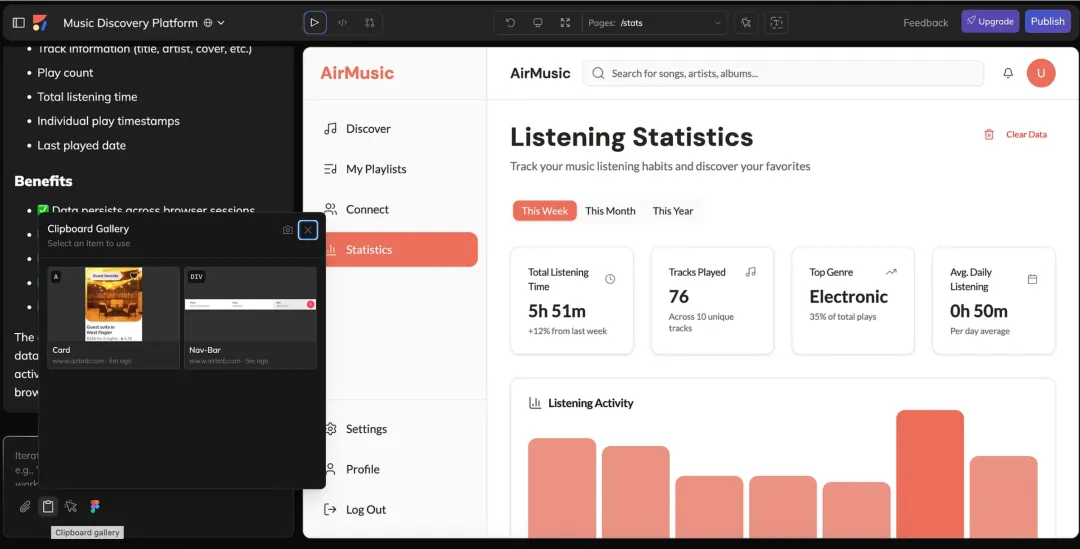This screenshot has width=1080, height=549.
Task: Click the notification bell icon
Action: pos(1008,73)
